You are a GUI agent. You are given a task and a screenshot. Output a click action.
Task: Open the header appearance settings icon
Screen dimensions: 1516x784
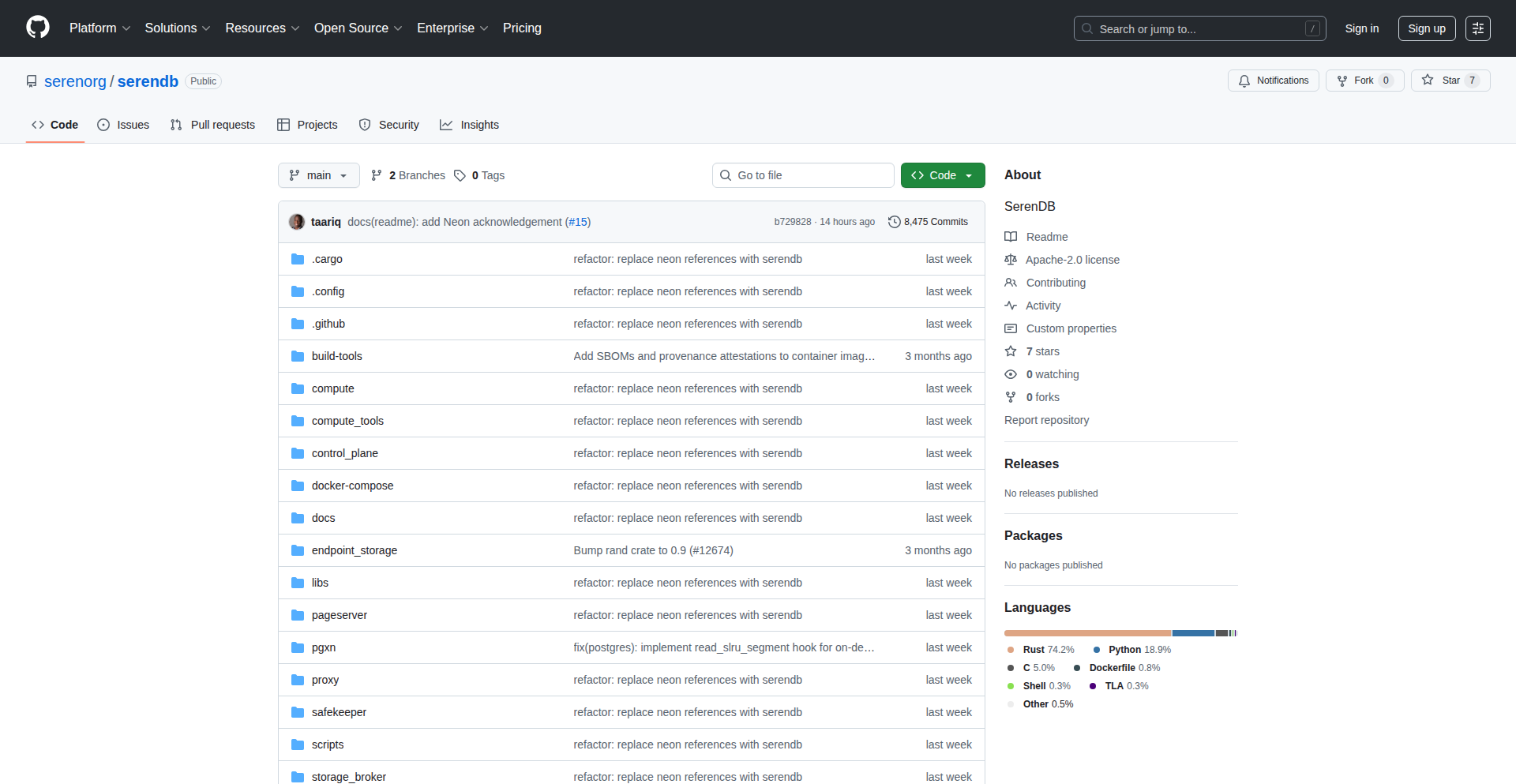click(1477, 28)
